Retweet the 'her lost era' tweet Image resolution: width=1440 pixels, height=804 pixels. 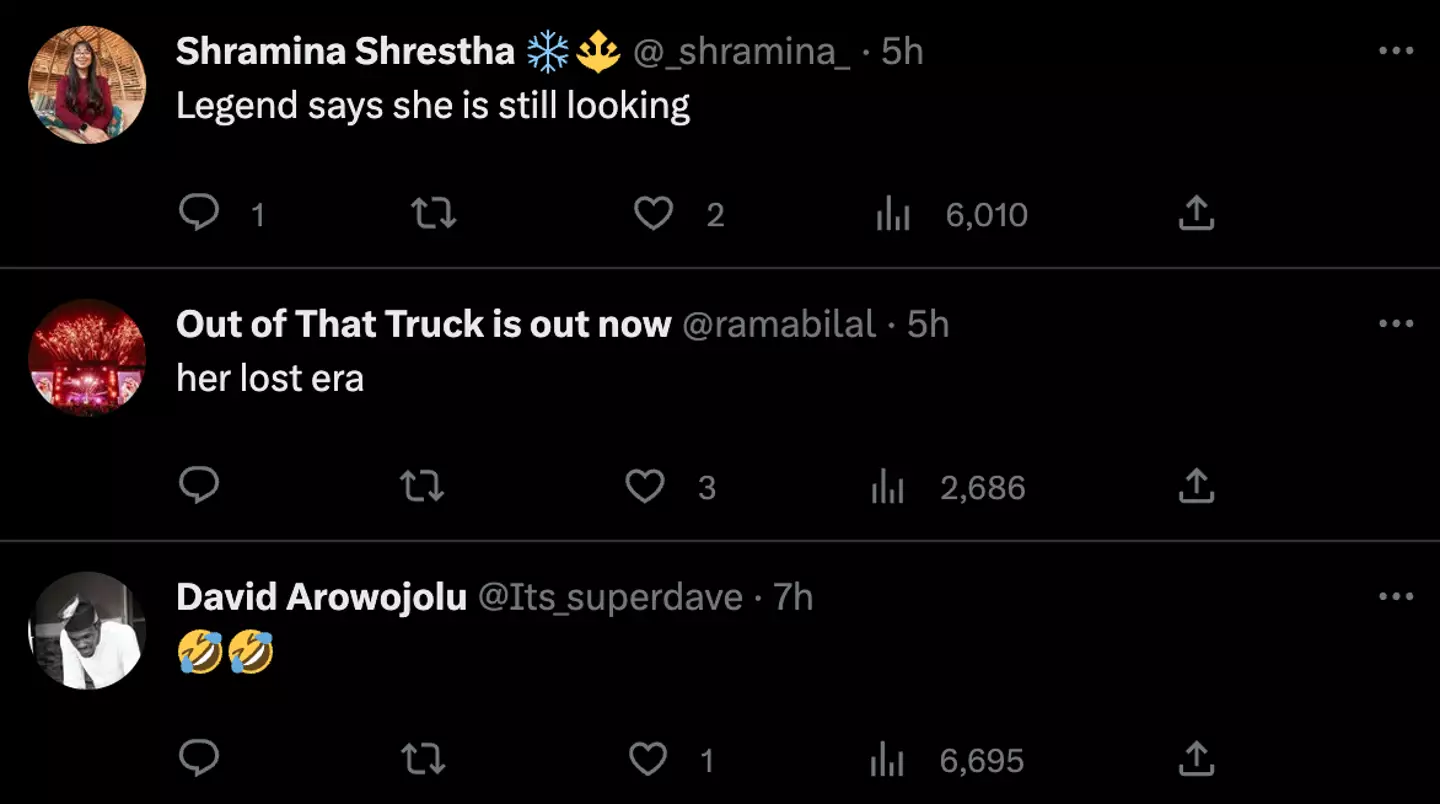pyautogui.click(x=422, y=486)
